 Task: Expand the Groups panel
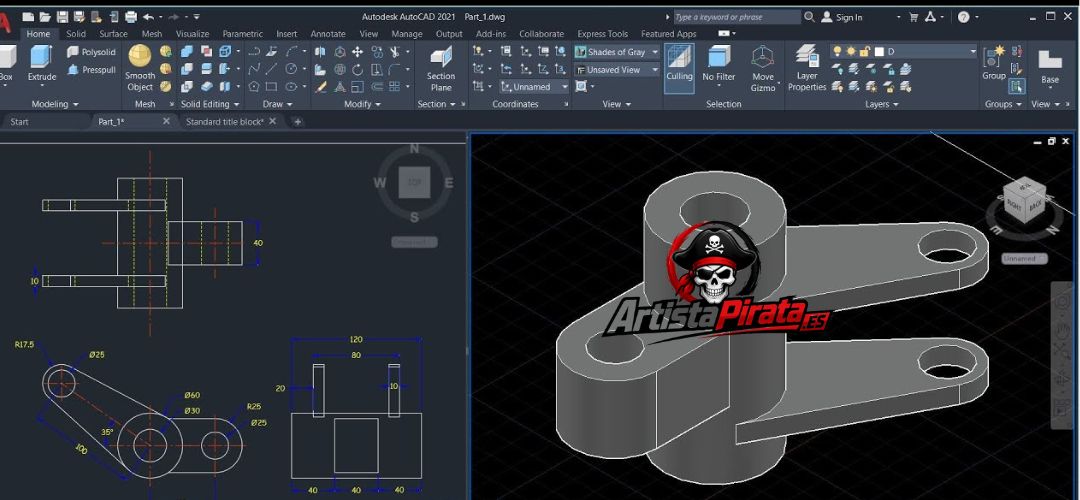point(1003,104)
